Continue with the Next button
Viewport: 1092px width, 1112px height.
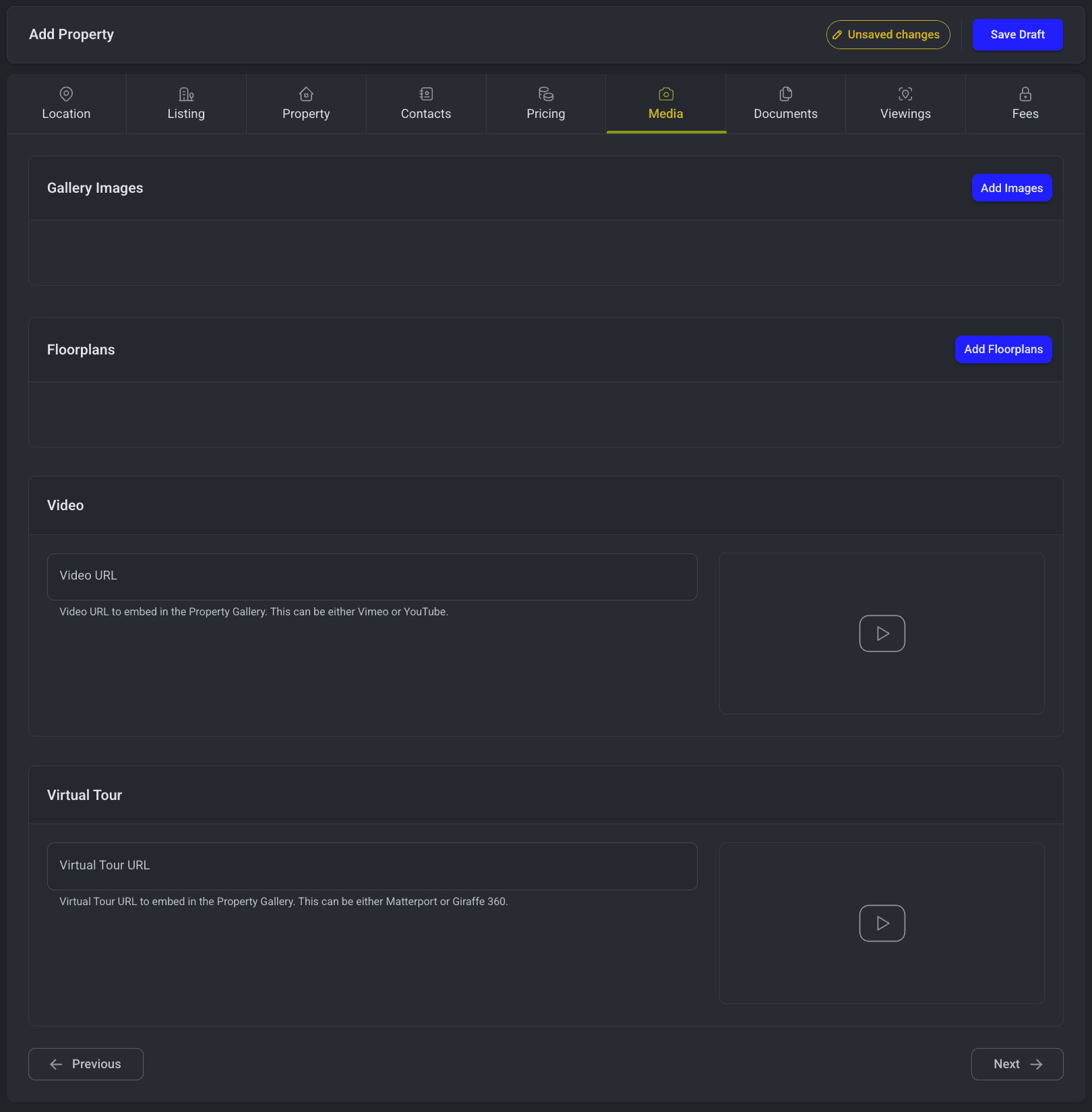pyautogui.click(x=1017, y=1064)
